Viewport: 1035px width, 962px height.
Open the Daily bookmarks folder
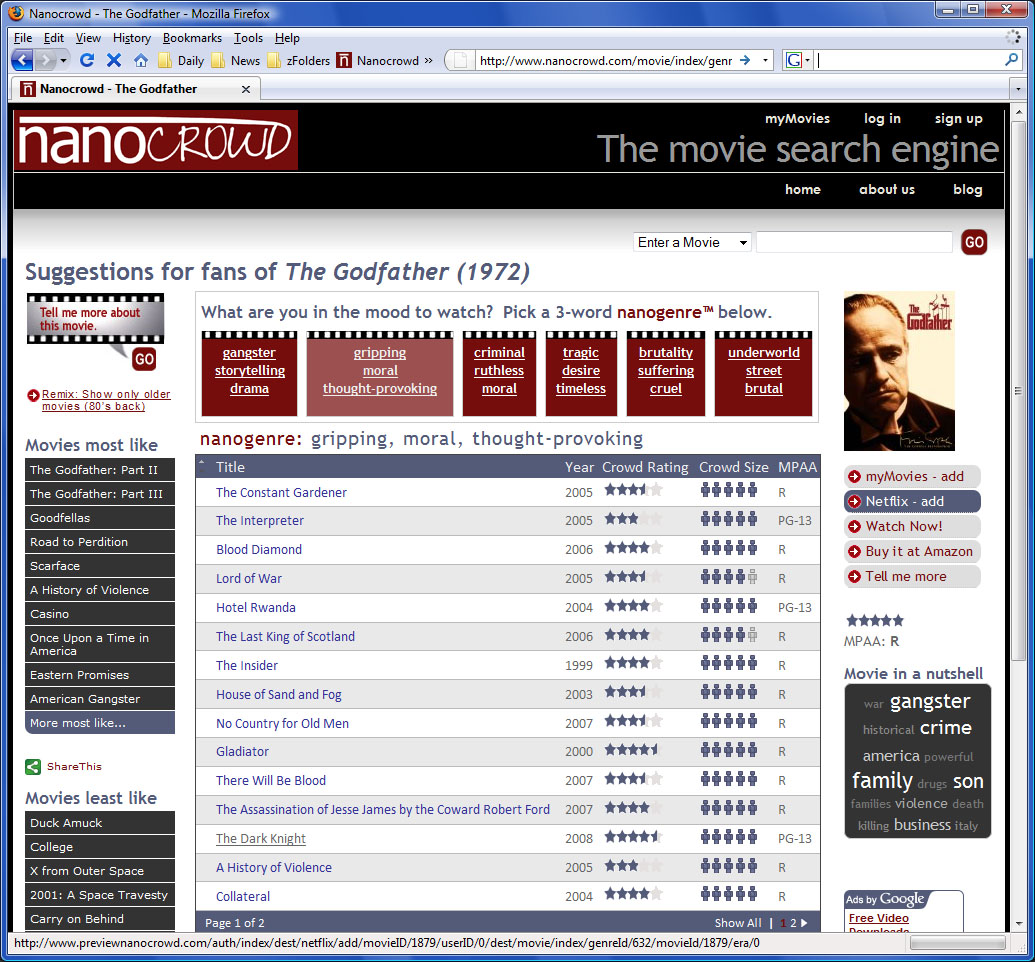point(181,61)
